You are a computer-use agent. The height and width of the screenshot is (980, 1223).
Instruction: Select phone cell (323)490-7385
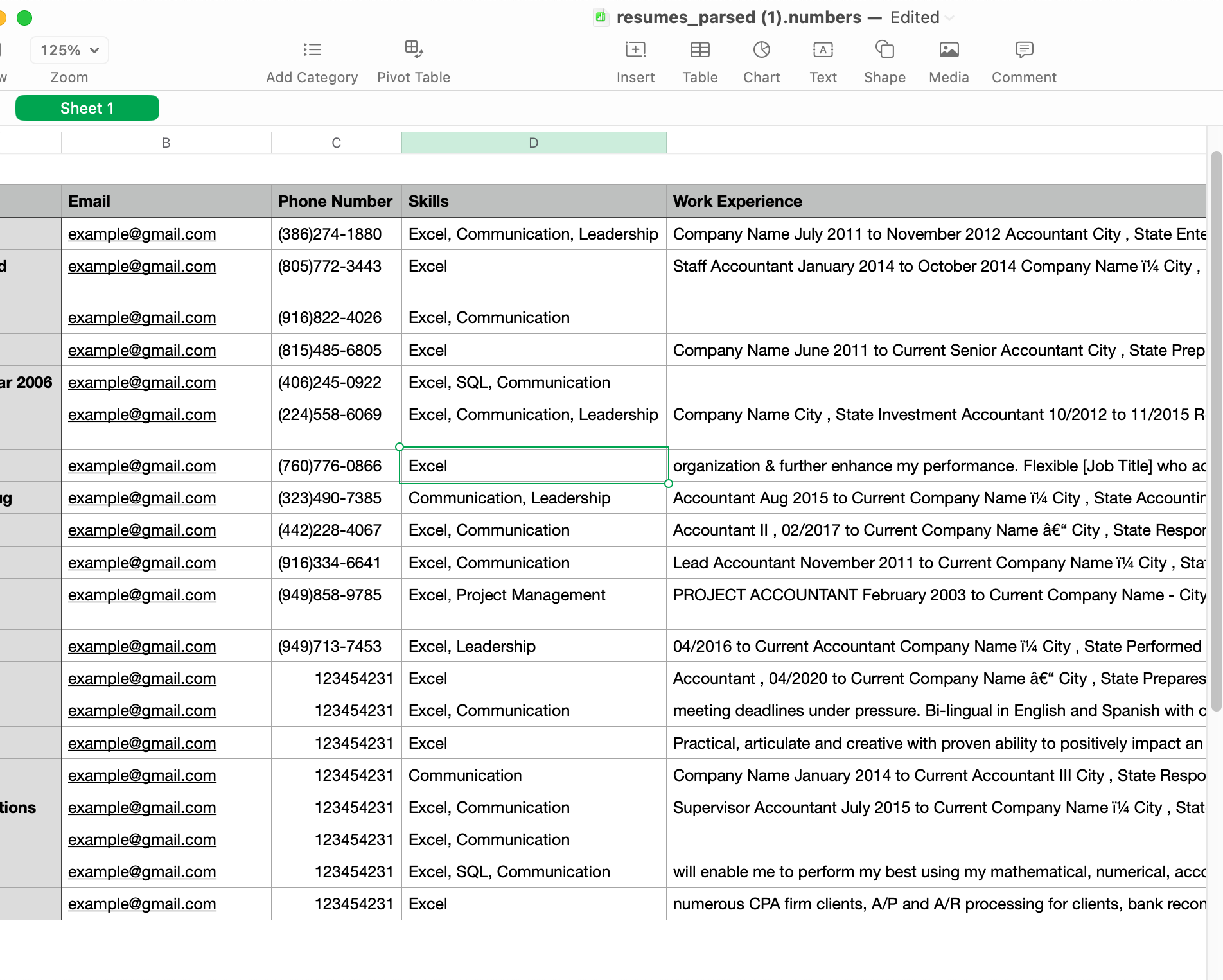[337, 498]
